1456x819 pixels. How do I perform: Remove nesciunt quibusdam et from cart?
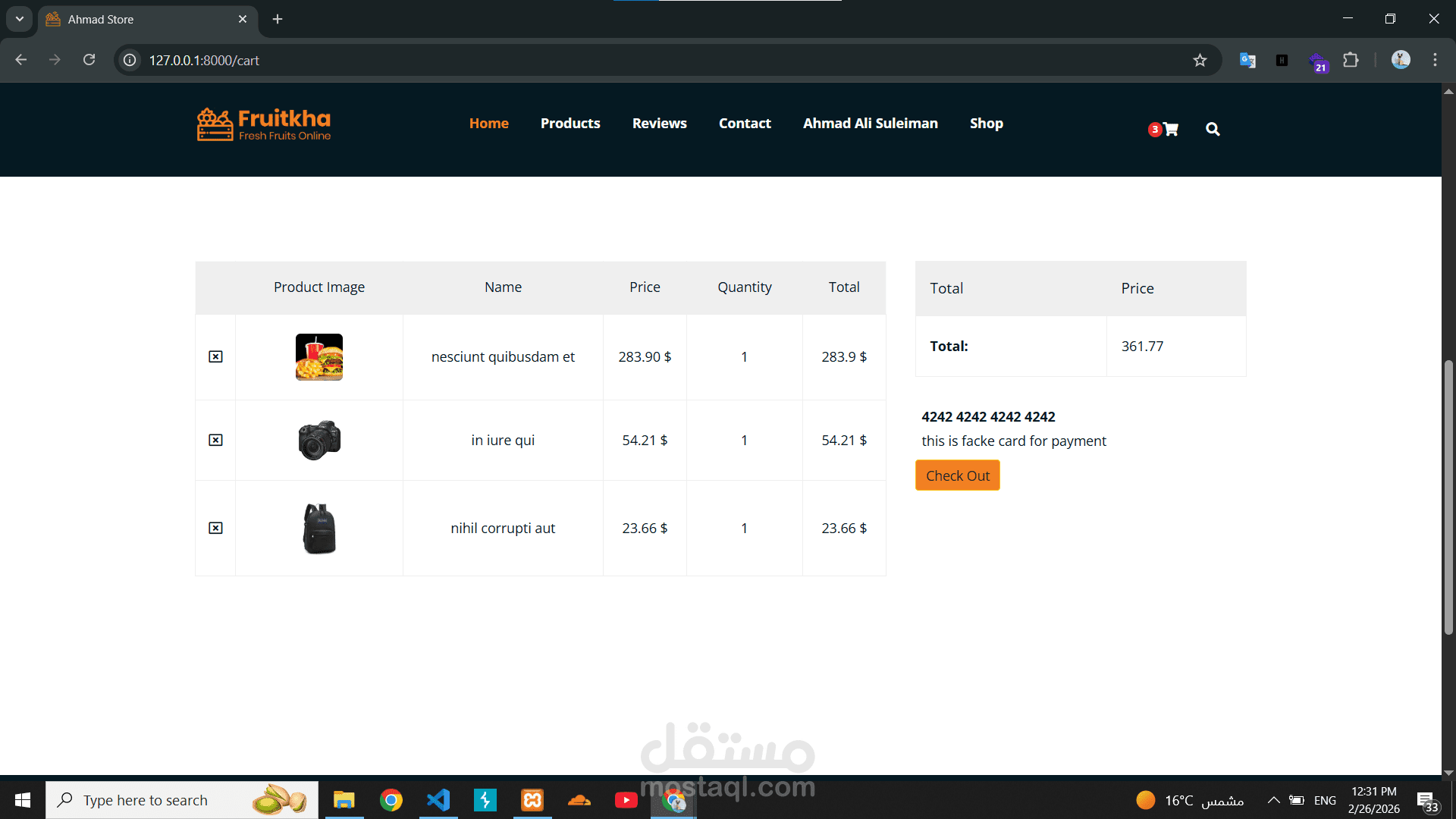215,356
